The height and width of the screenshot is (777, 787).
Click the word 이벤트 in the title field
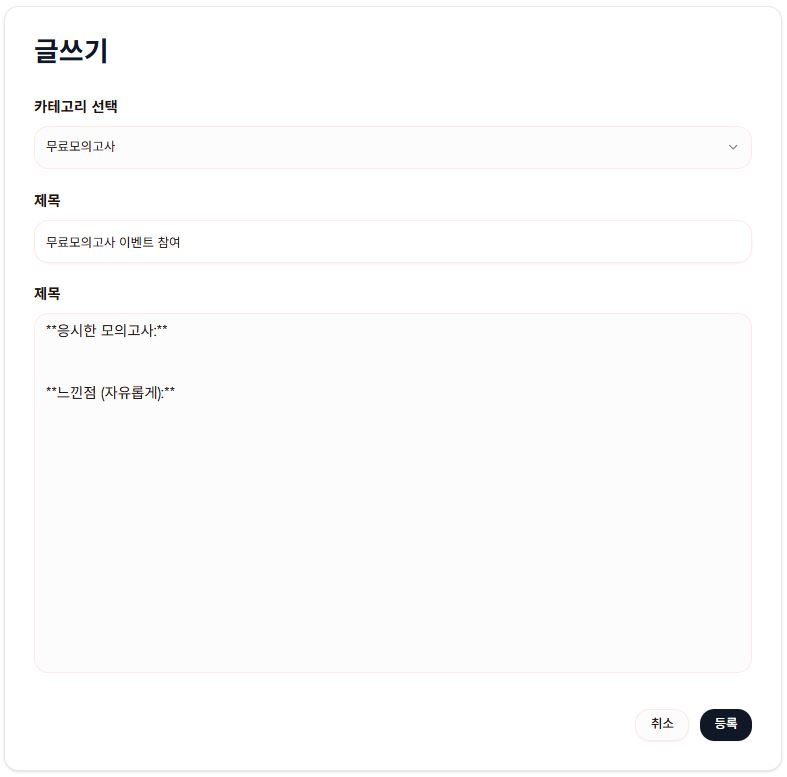[x=139, y=242]
